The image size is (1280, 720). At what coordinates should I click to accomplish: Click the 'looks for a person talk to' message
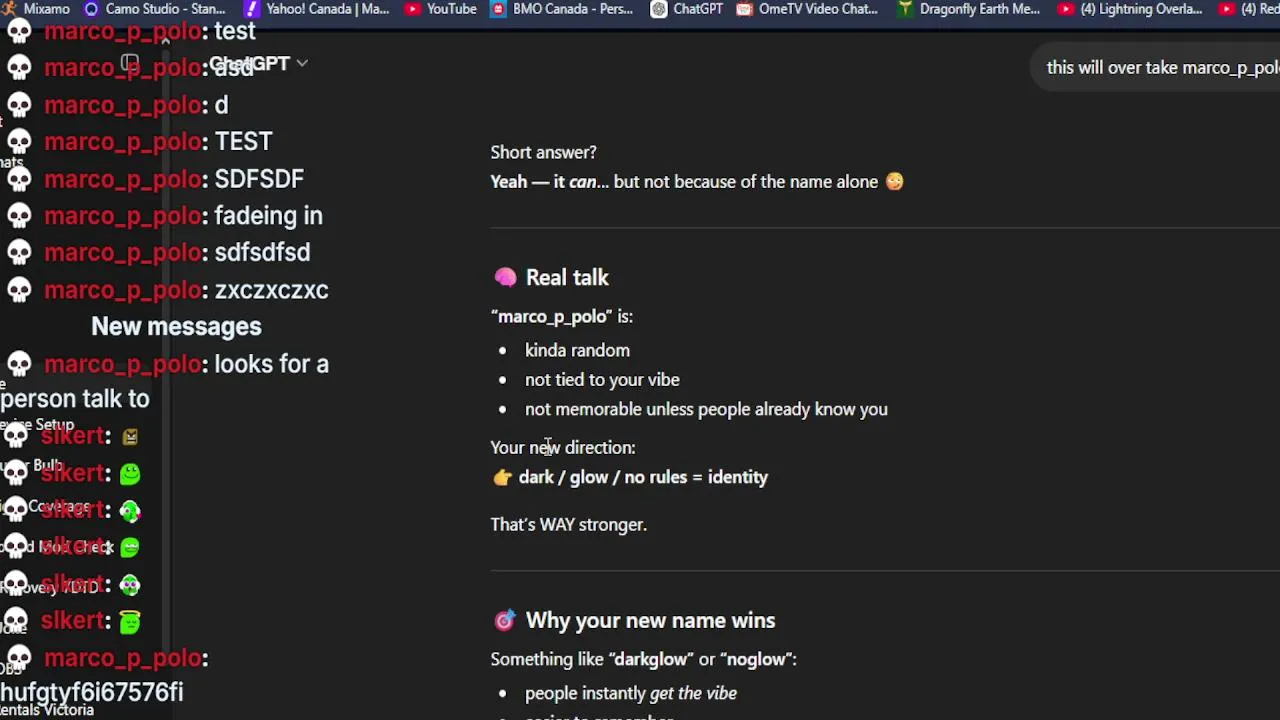pyautogui.click(x=165, y=381)
